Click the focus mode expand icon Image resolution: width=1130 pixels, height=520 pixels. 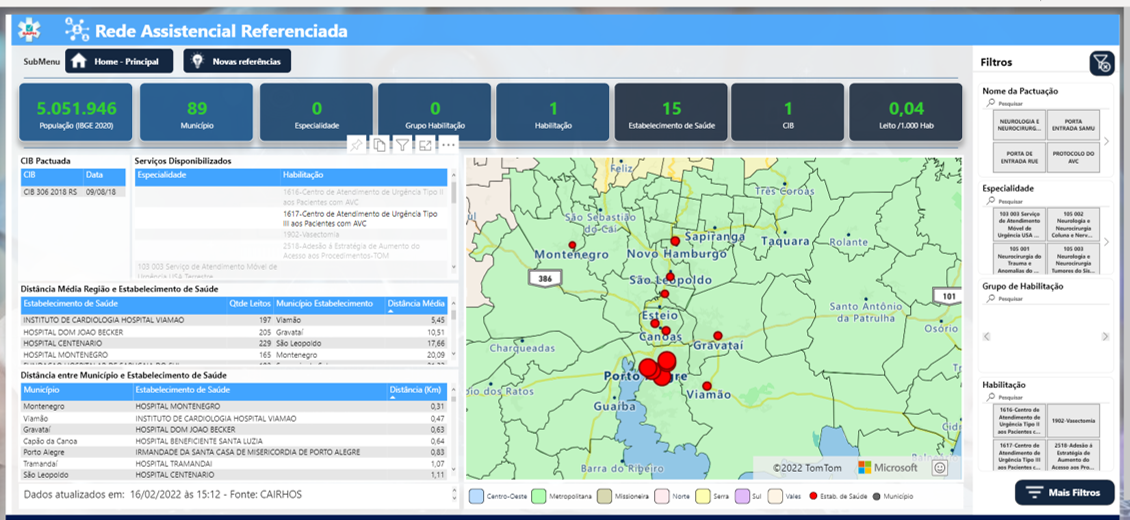(x=425, y=145)
